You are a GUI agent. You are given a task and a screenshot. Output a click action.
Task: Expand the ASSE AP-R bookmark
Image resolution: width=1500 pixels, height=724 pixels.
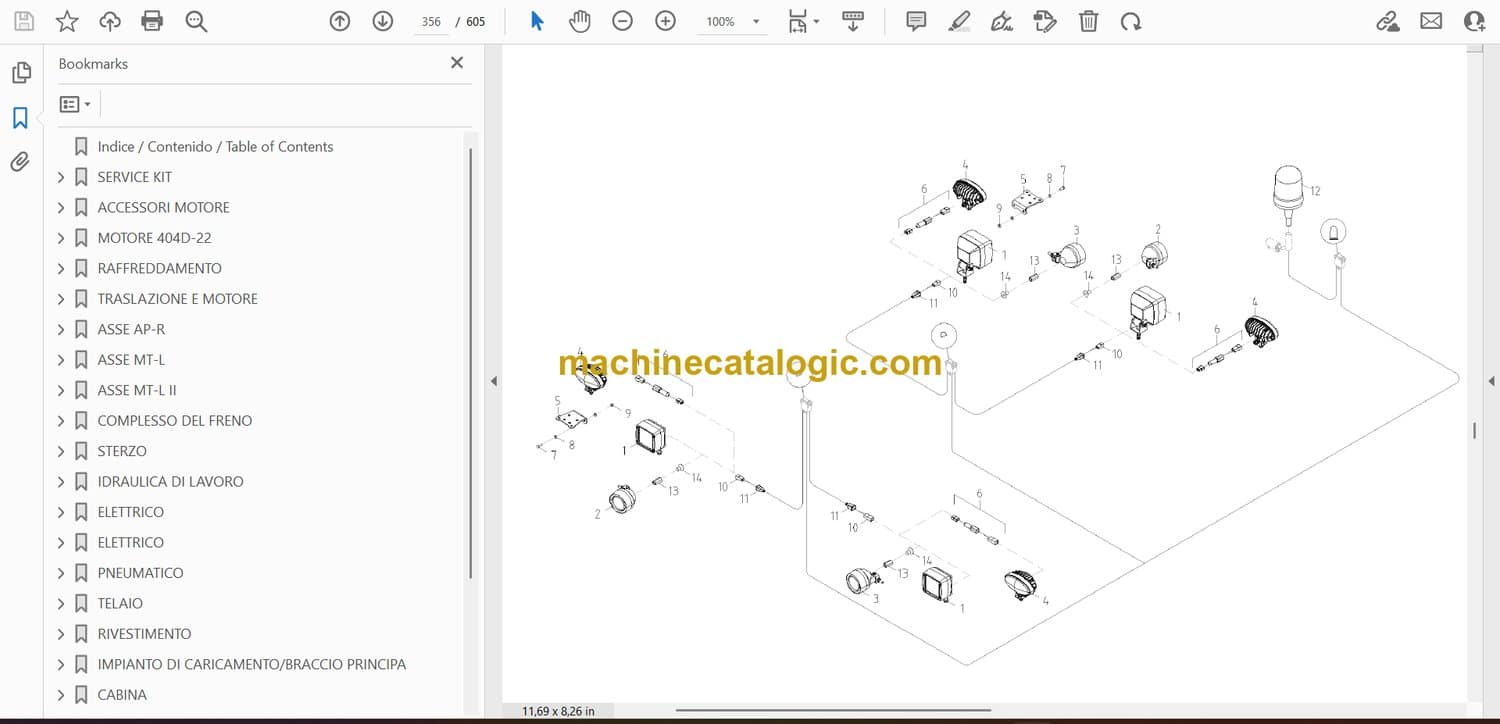61,330
